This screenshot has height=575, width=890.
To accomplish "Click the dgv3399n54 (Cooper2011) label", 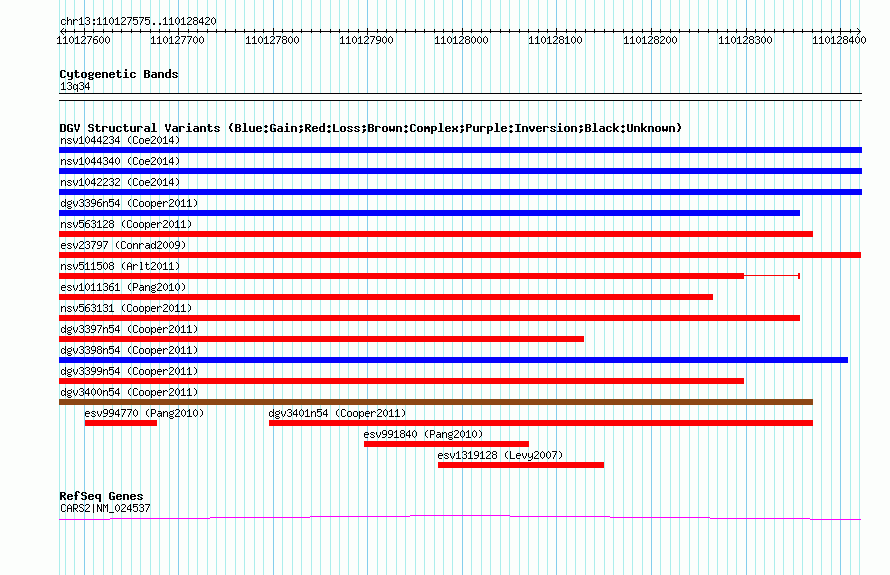I will click(129, 371).
